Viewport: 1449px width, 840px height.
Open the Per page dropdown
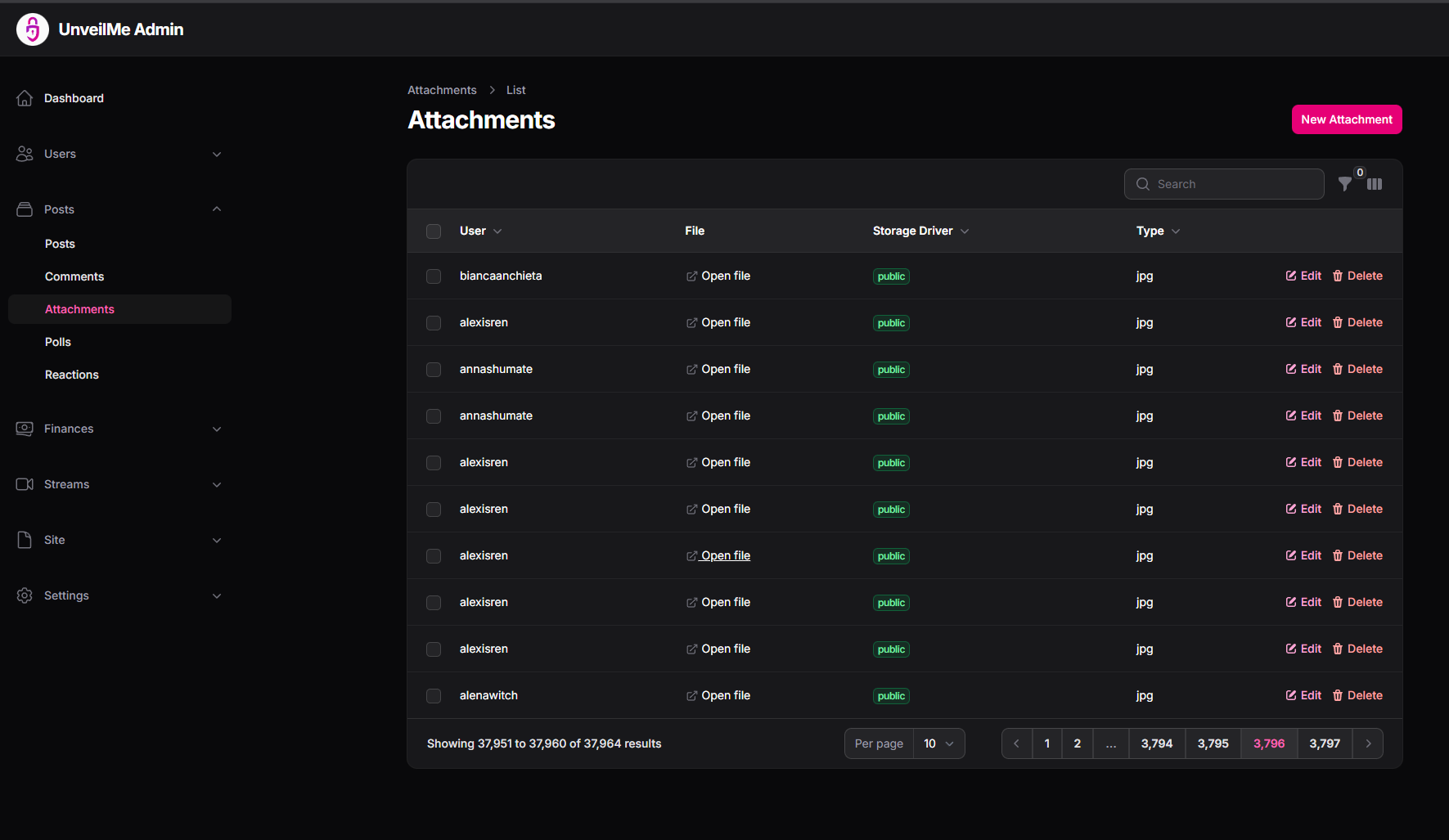938,743
